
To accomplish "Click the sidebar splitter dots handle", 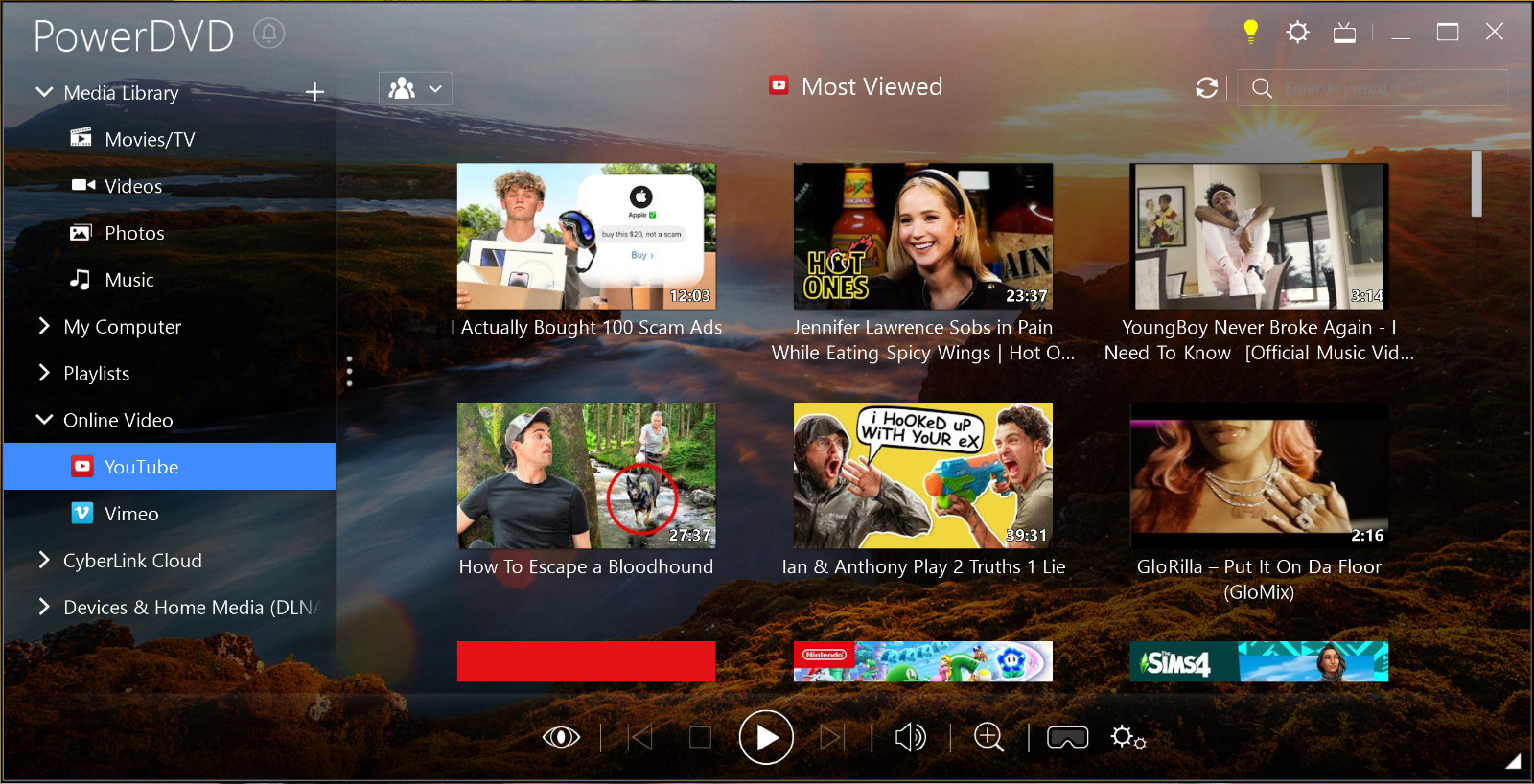I will pos(349,371).
